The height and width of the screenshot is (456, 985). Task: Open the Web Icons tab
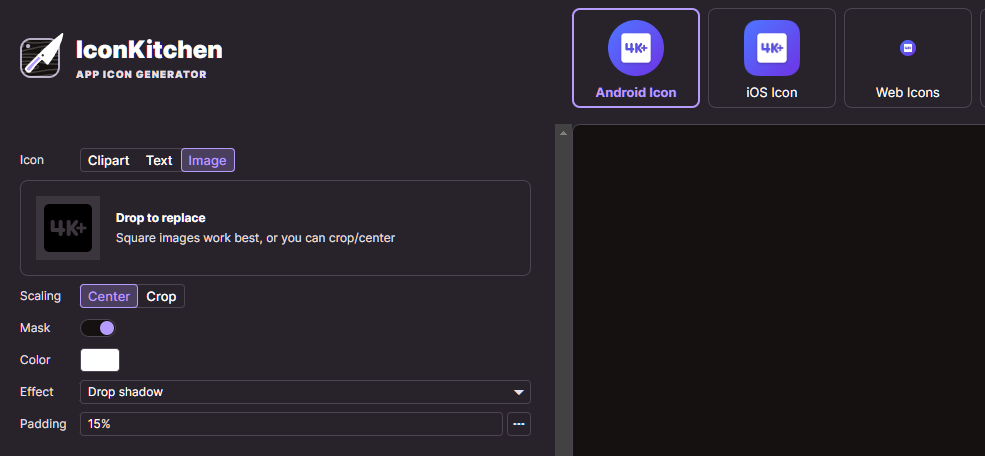[908, 58]
